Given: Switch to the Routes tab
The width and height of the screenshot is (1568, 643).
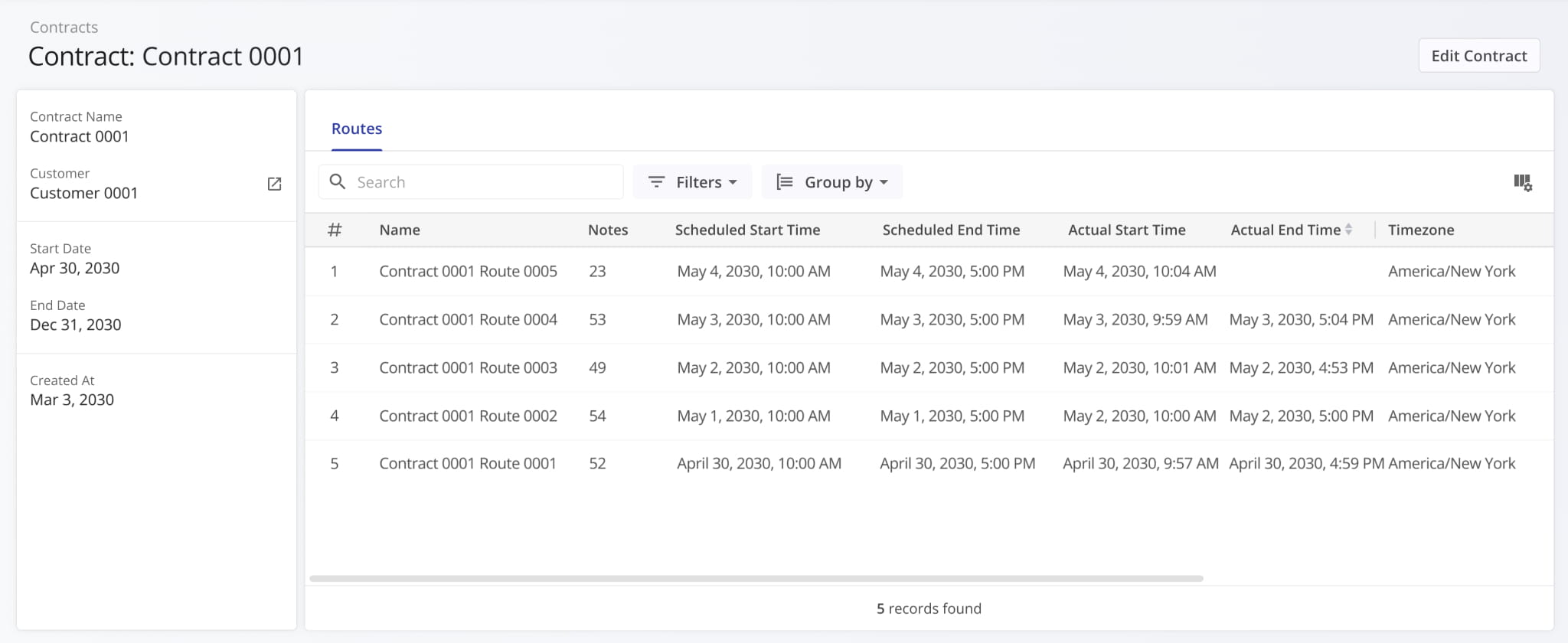Looking at the screenshot, I should 356,129.
